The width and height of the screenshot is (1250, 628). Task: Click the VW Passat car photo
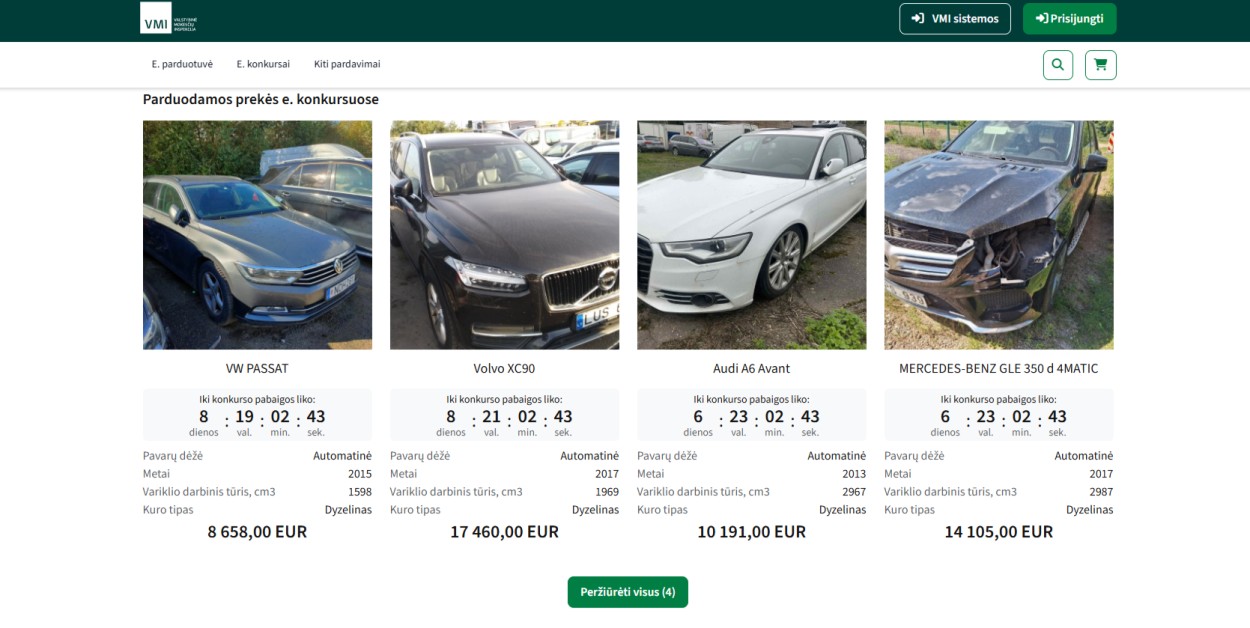click(257, 235)
